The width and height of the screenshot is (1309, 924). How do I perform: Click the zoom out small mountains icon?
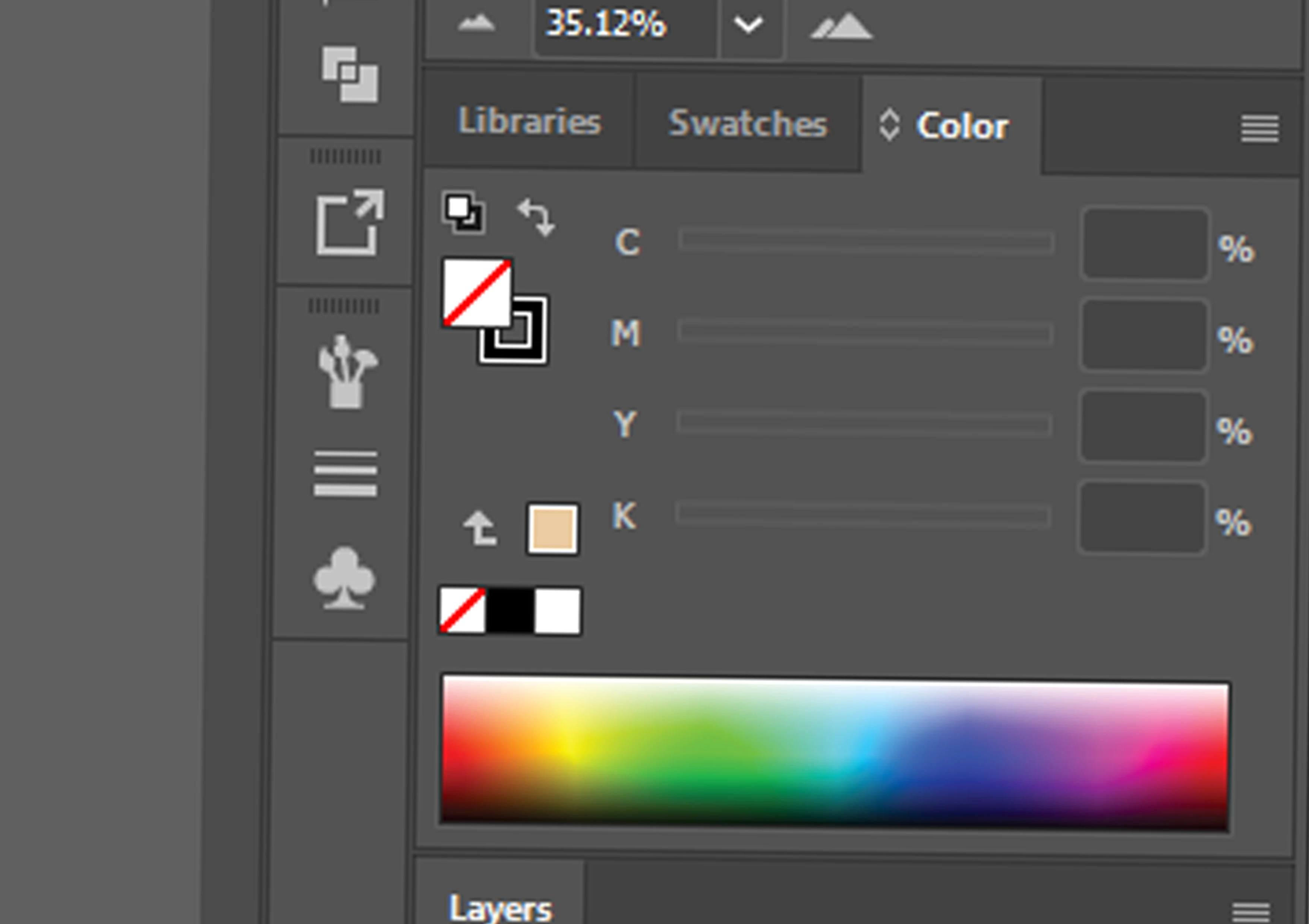[477, 23]
